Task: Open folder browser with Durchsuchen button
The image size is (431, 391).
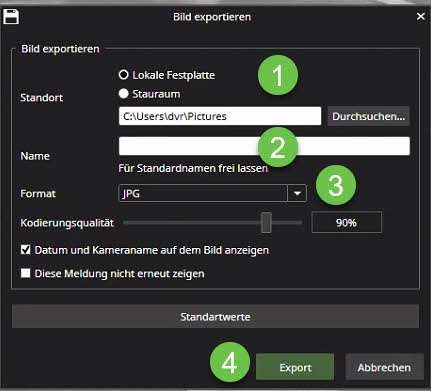Action: [x=368, y=116]
